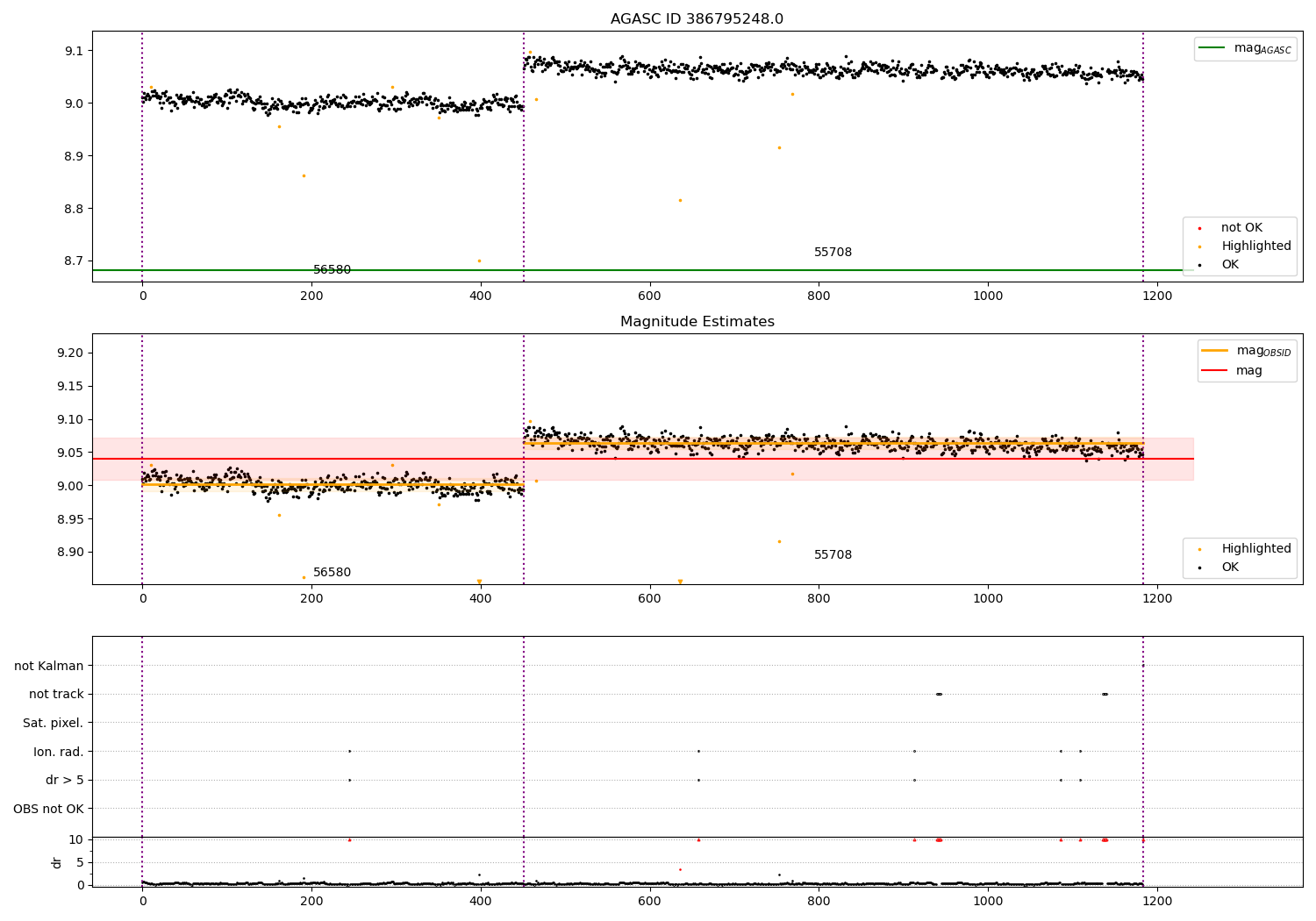Click the 'Ion. rad.' marker near x=245
The height and width of the screenshot is (921, 1316).
point(349,751)
